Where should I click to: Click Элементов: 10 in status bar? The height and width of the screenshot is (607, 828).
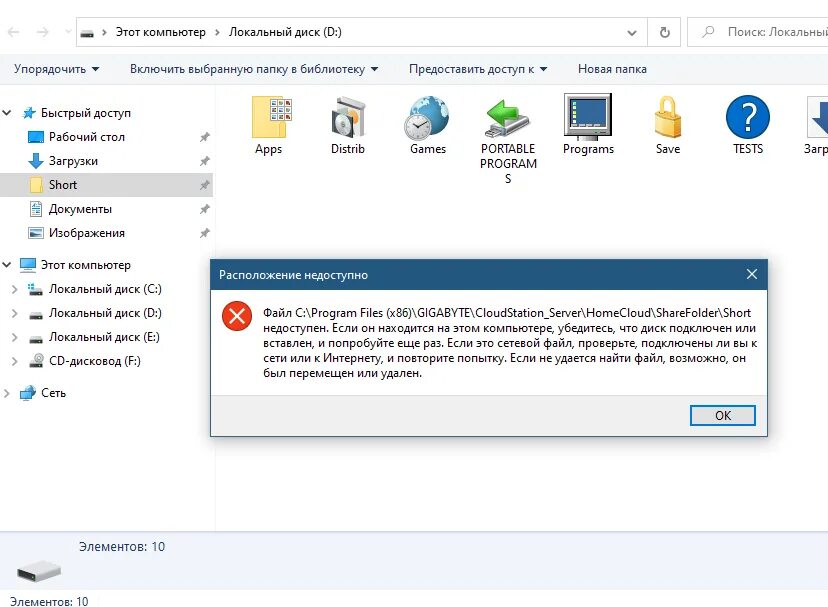[49, 602]
